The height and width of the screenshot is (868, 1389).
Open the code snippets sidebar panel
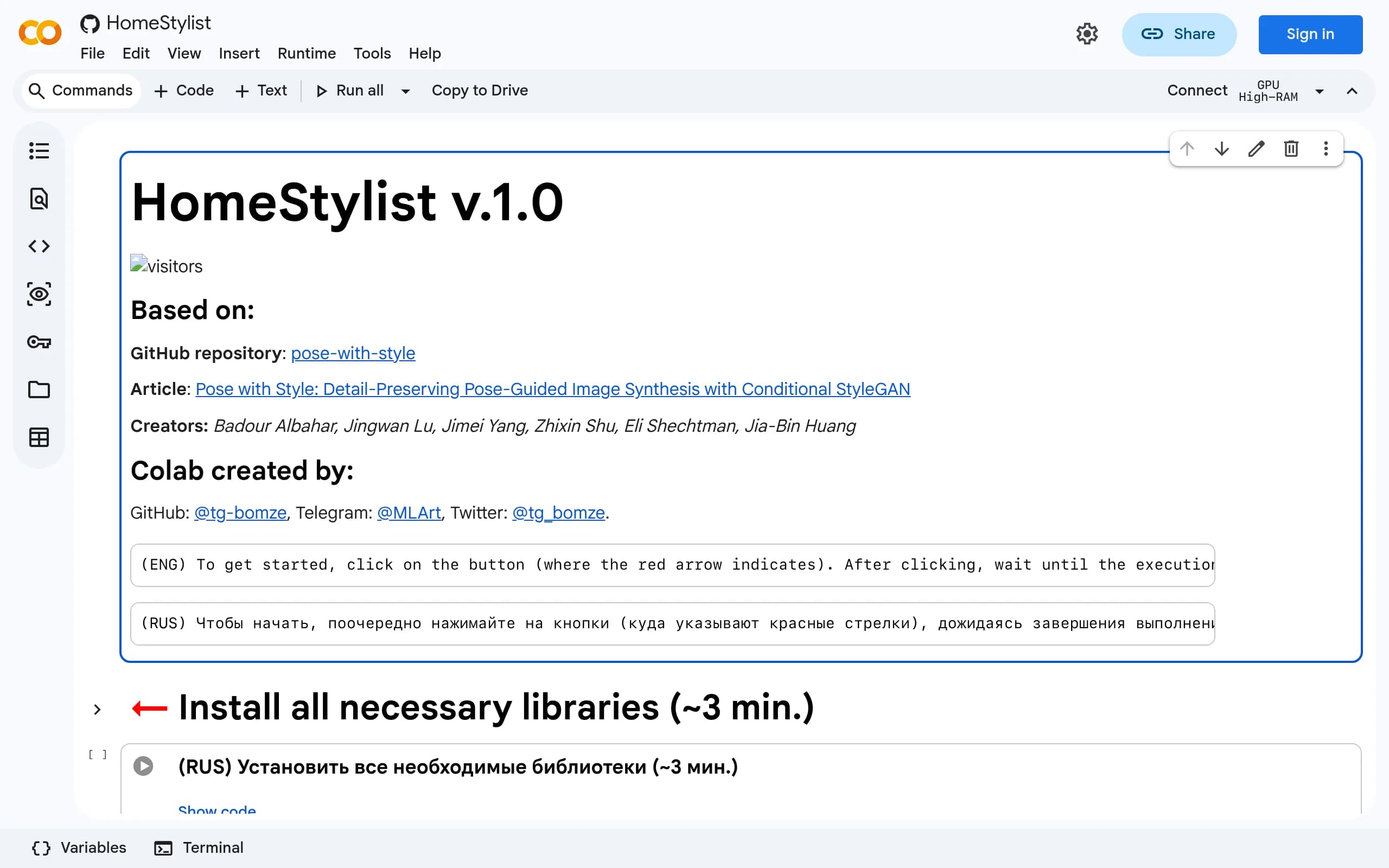pyautogui.click(x=39, y=246)
